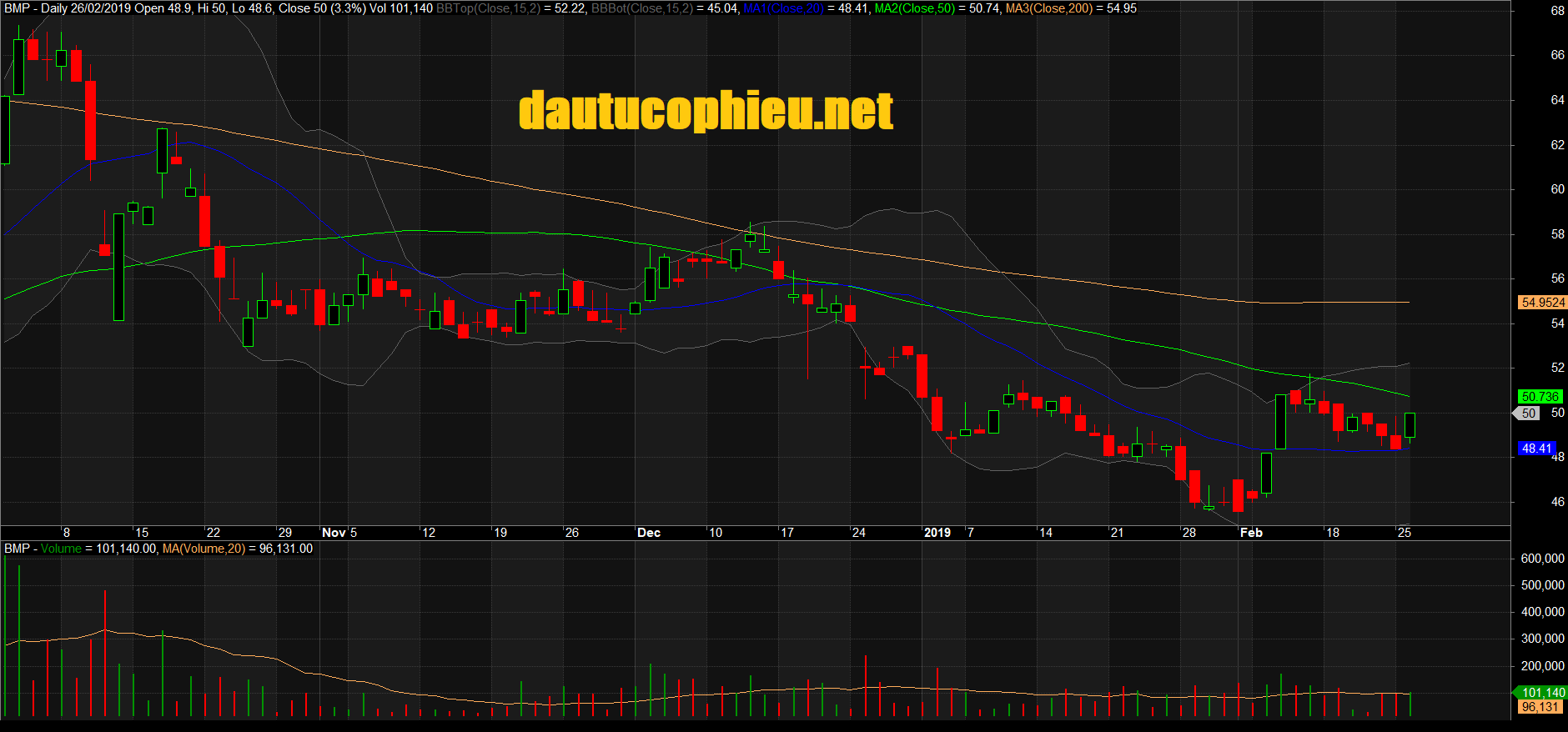Click the 52 price axis label

coord(1558,368)
